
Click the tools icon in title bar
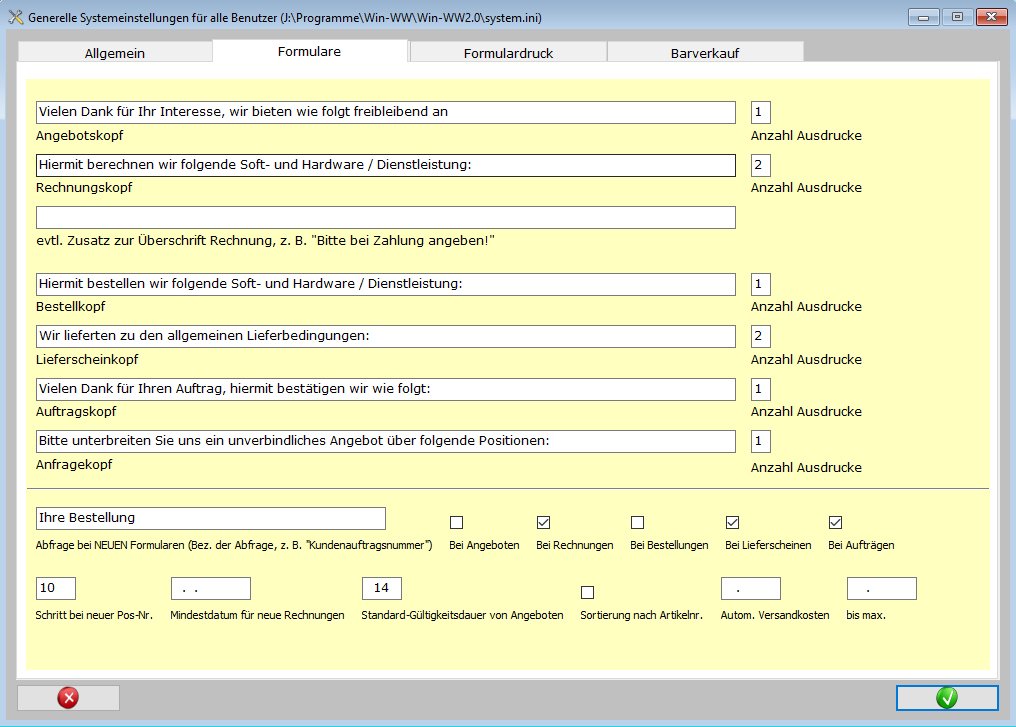pyautogui.click(x=16, y=17)
